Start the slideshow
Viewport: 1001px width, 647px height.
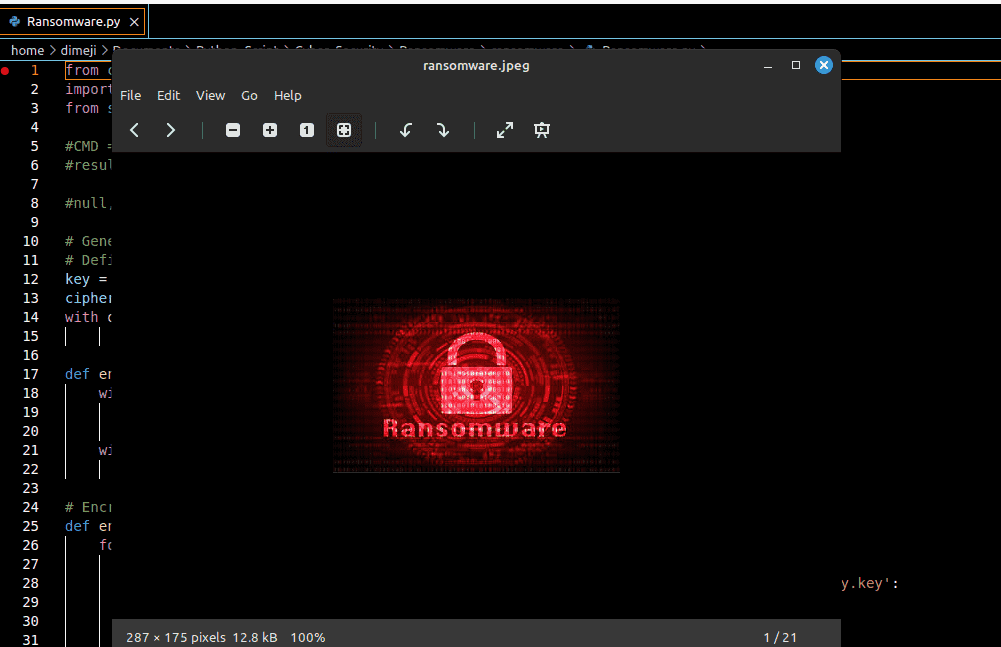pyautogui.click(x=542, y=130)
